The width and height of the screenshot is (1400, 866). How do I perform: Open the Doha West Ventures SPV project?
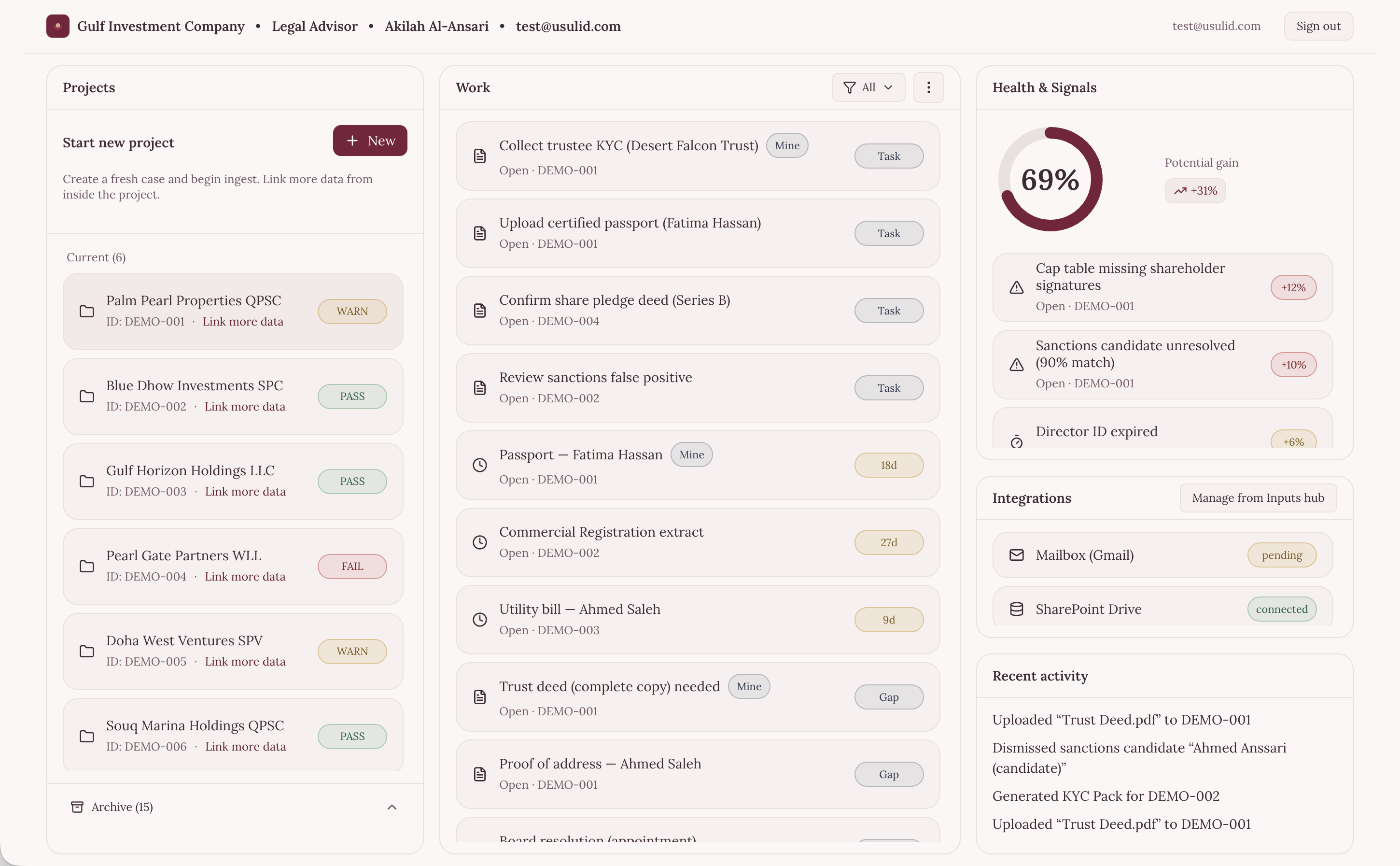184,641
